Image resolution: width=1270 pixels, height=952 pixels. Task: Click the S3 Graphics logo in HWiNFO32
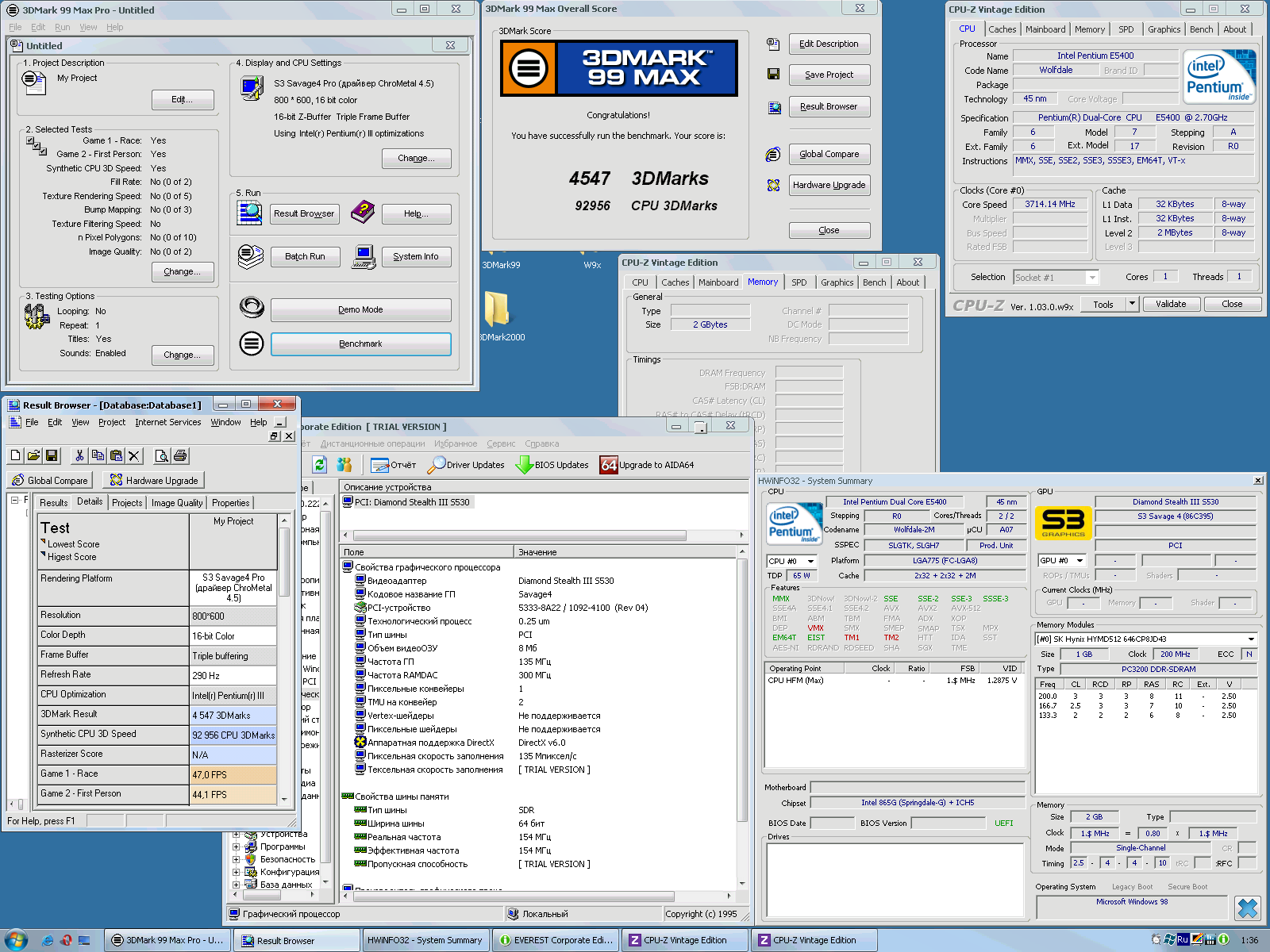[1064, 522]
